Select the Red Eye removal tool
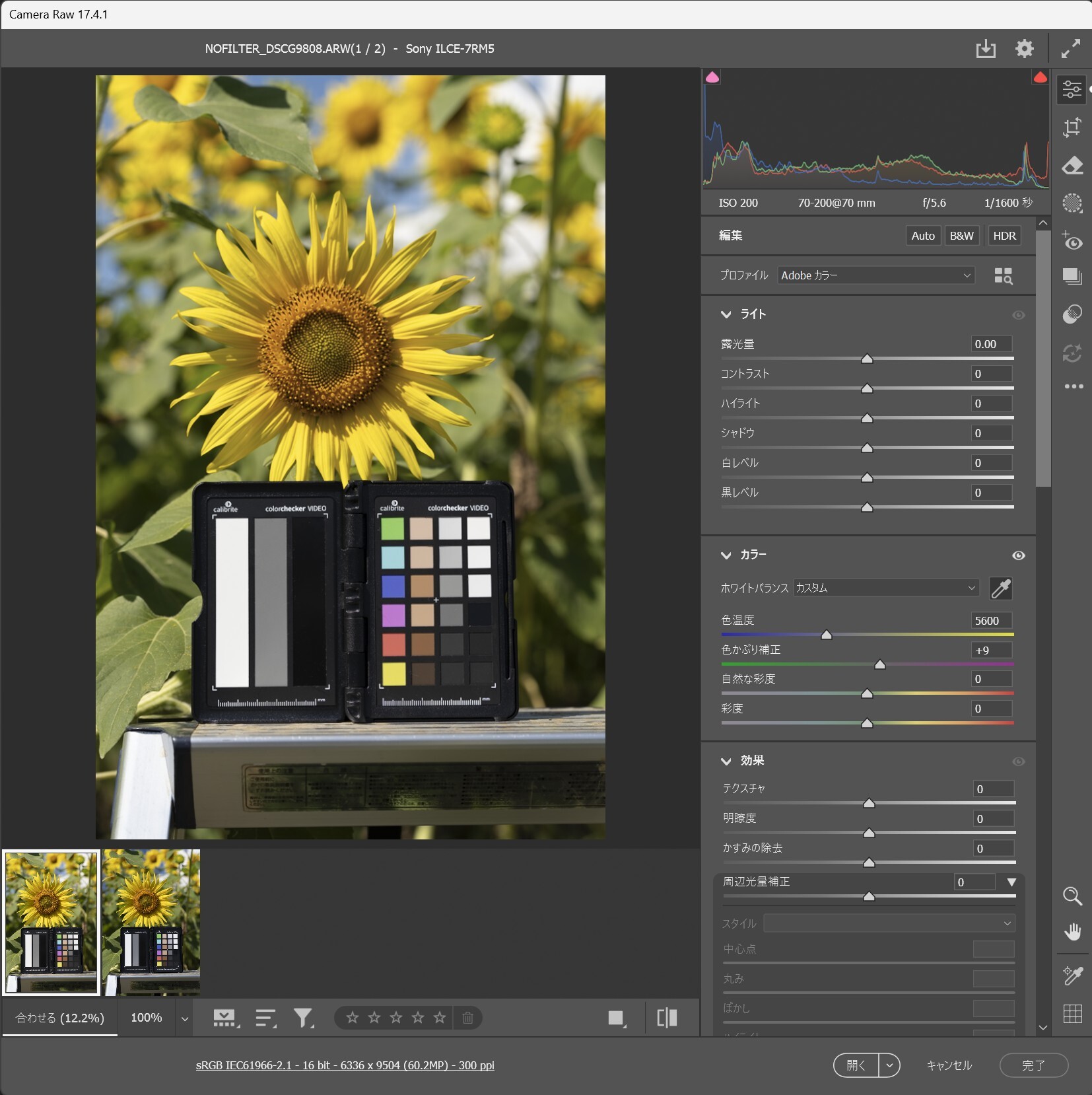The image size is (1092, 1095). click(x=1072, y=242)
